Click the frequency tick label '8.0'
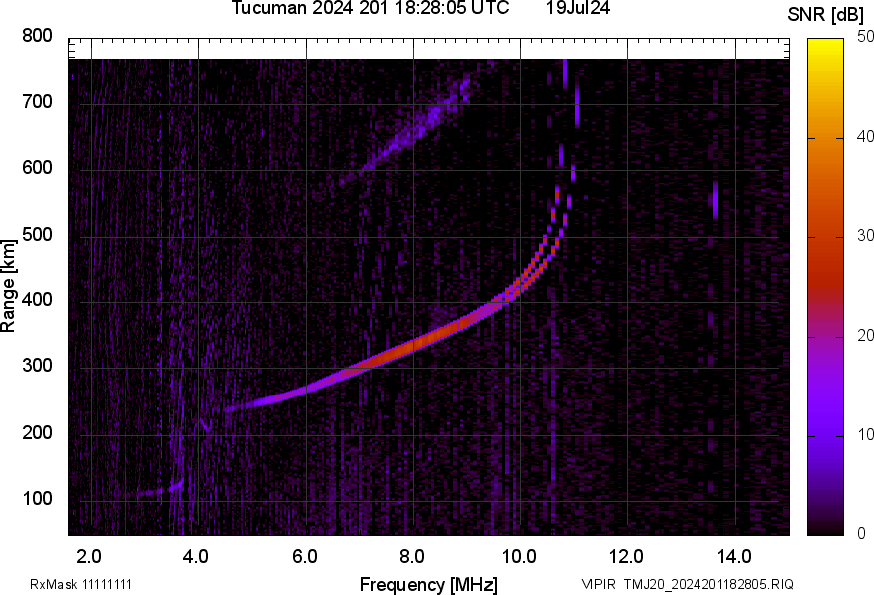 (x=411, y=557)
